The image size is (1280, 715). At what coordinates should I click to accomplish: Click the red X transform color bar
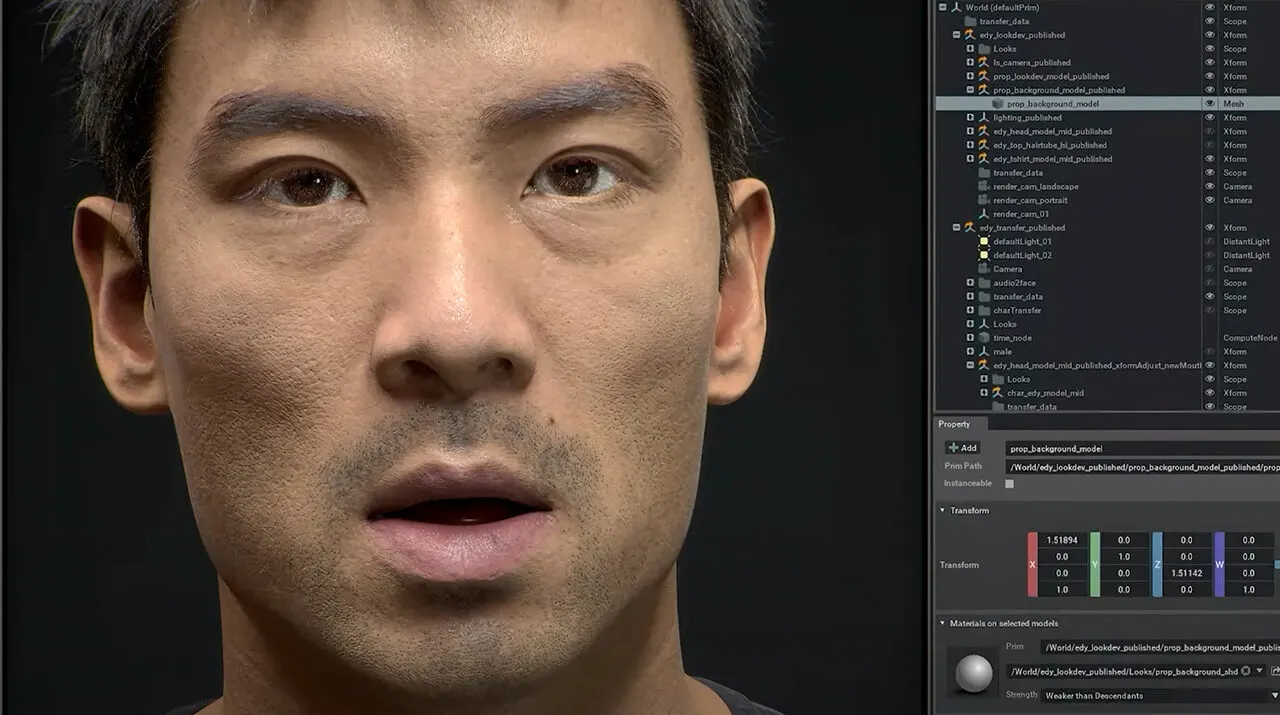pyautogui.click(x=1032, y=564)
